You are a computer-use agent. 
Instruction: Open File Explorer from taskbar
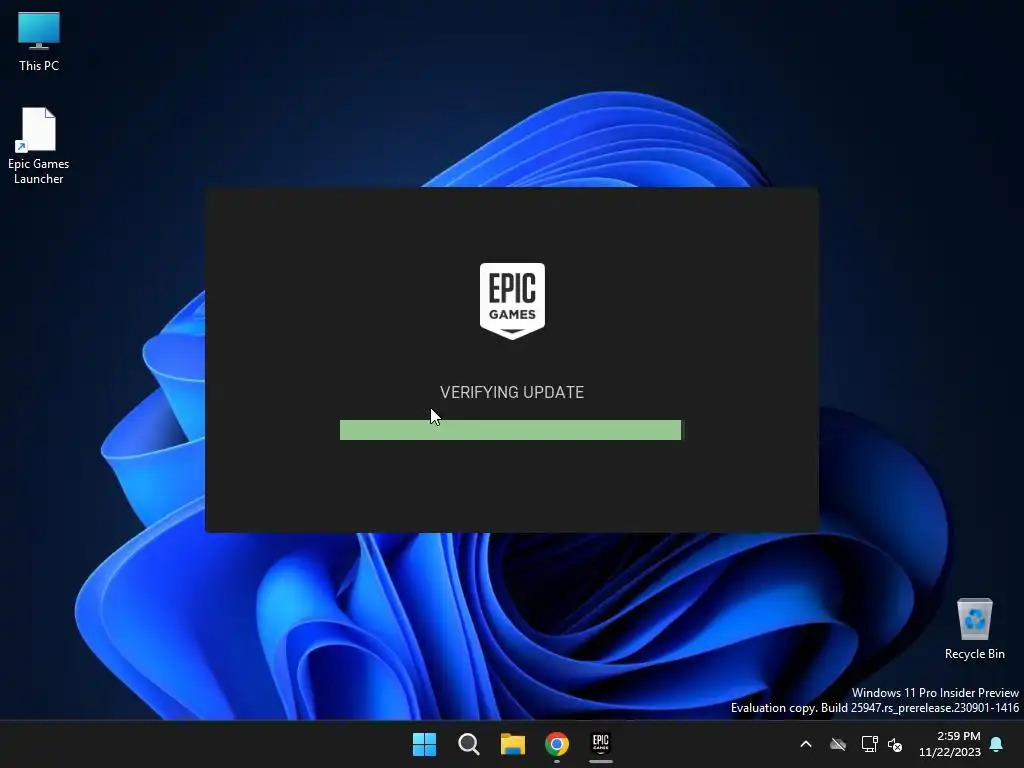[x=513, y=744]
